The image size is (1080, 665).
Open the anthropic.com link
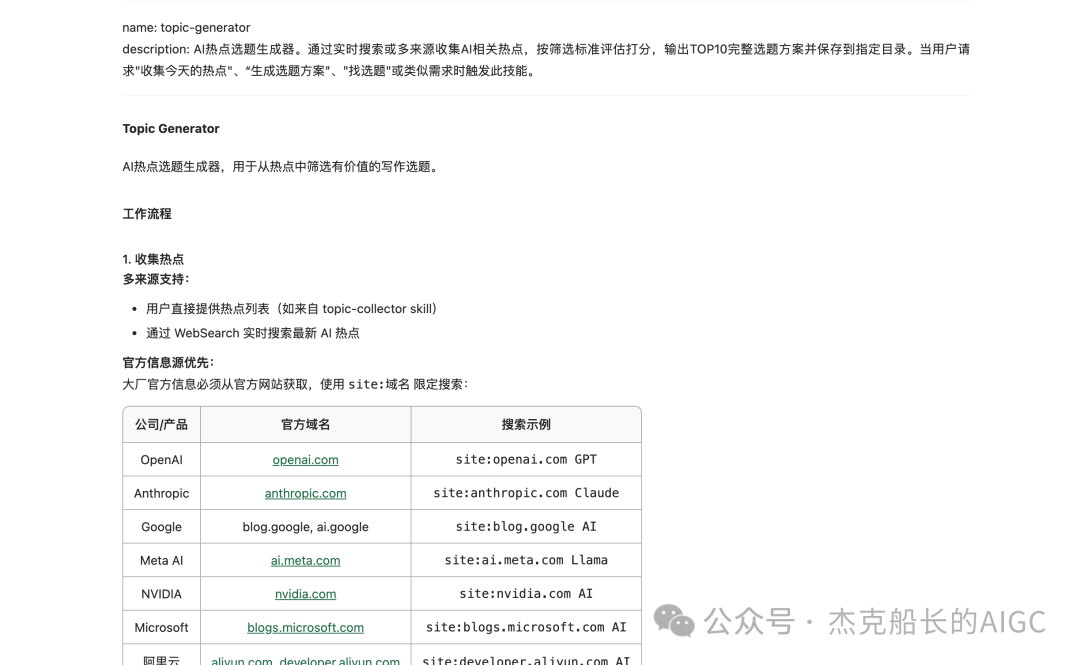(305, 493)
